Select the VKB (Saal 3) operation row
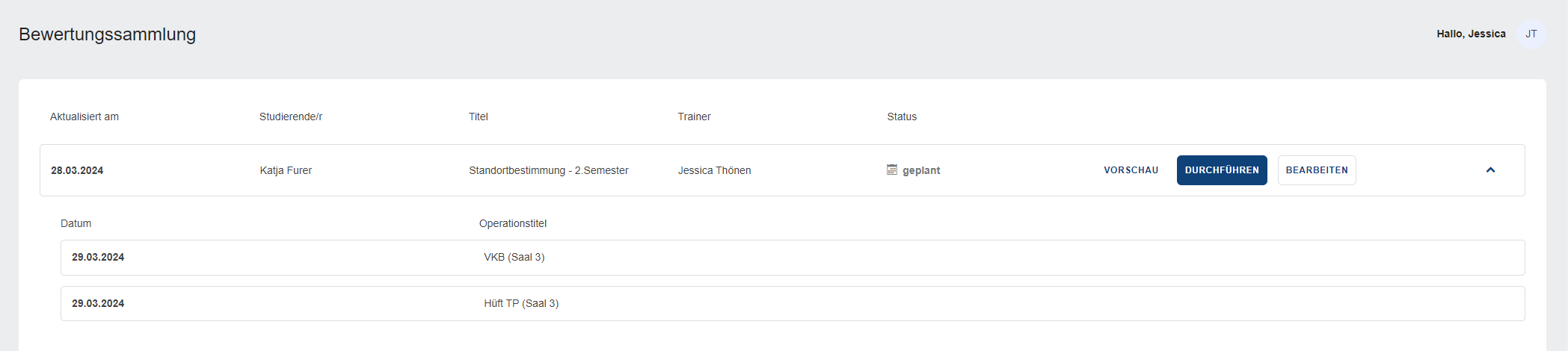The height and width of the screenshot is (351, 1568). pos(793,258)
